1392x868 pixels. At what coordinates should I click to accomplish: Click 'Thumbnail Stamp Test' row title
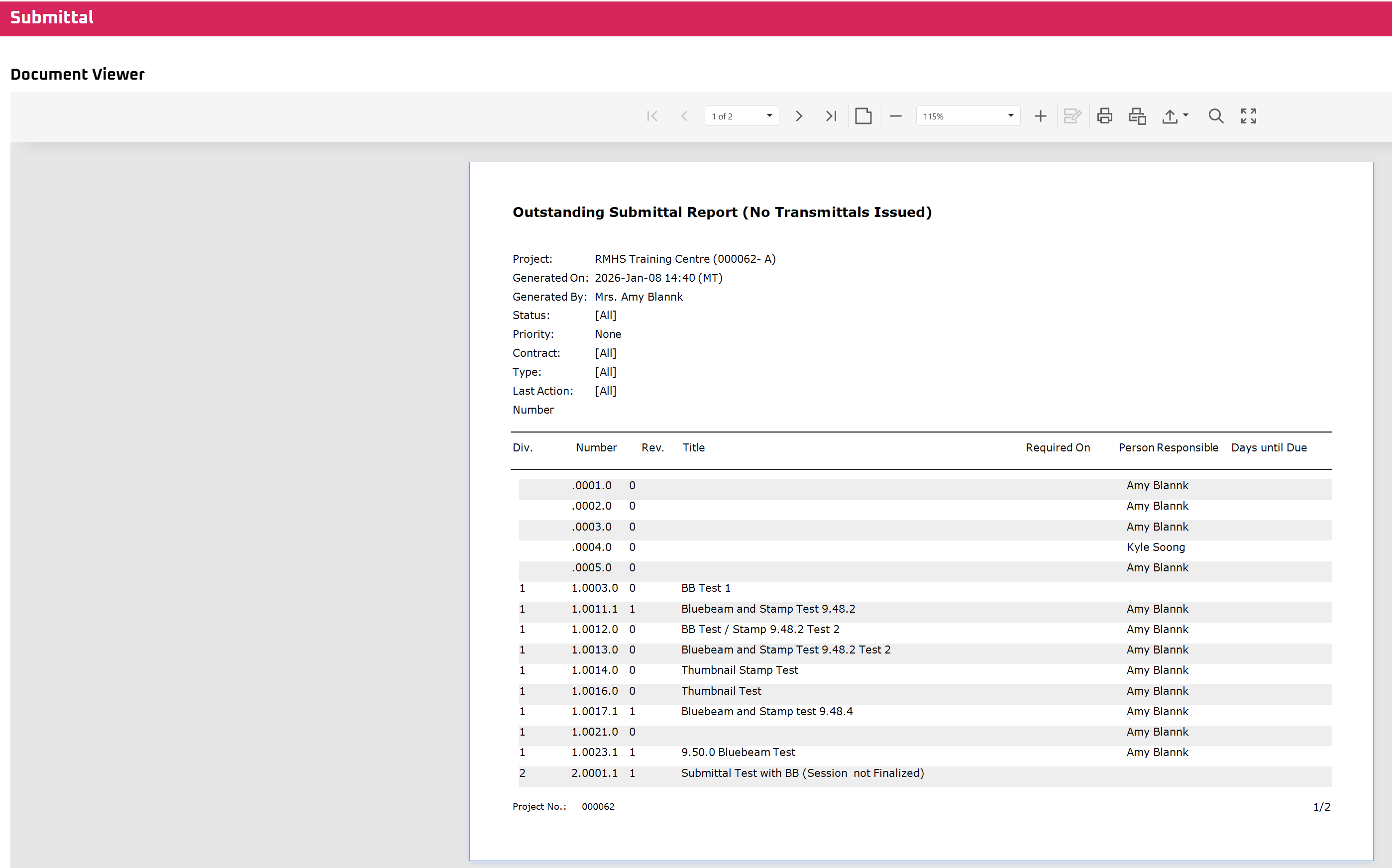pyautogui.click(x=740, y=670)
